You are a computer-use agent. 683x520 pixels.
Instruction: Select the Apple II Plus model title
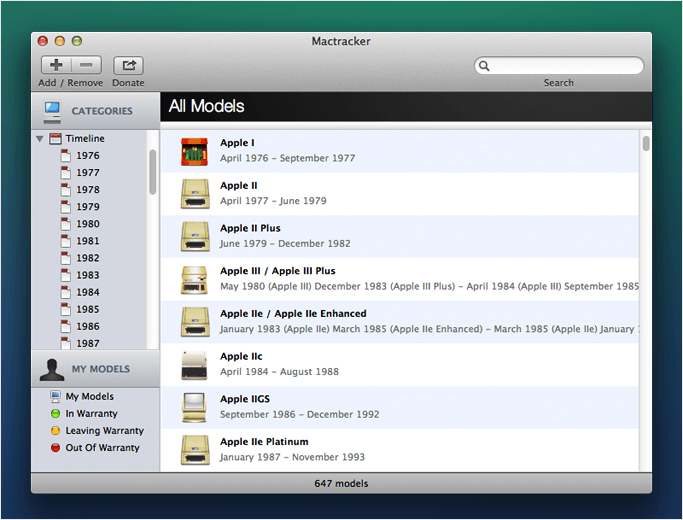coord(250,228)
